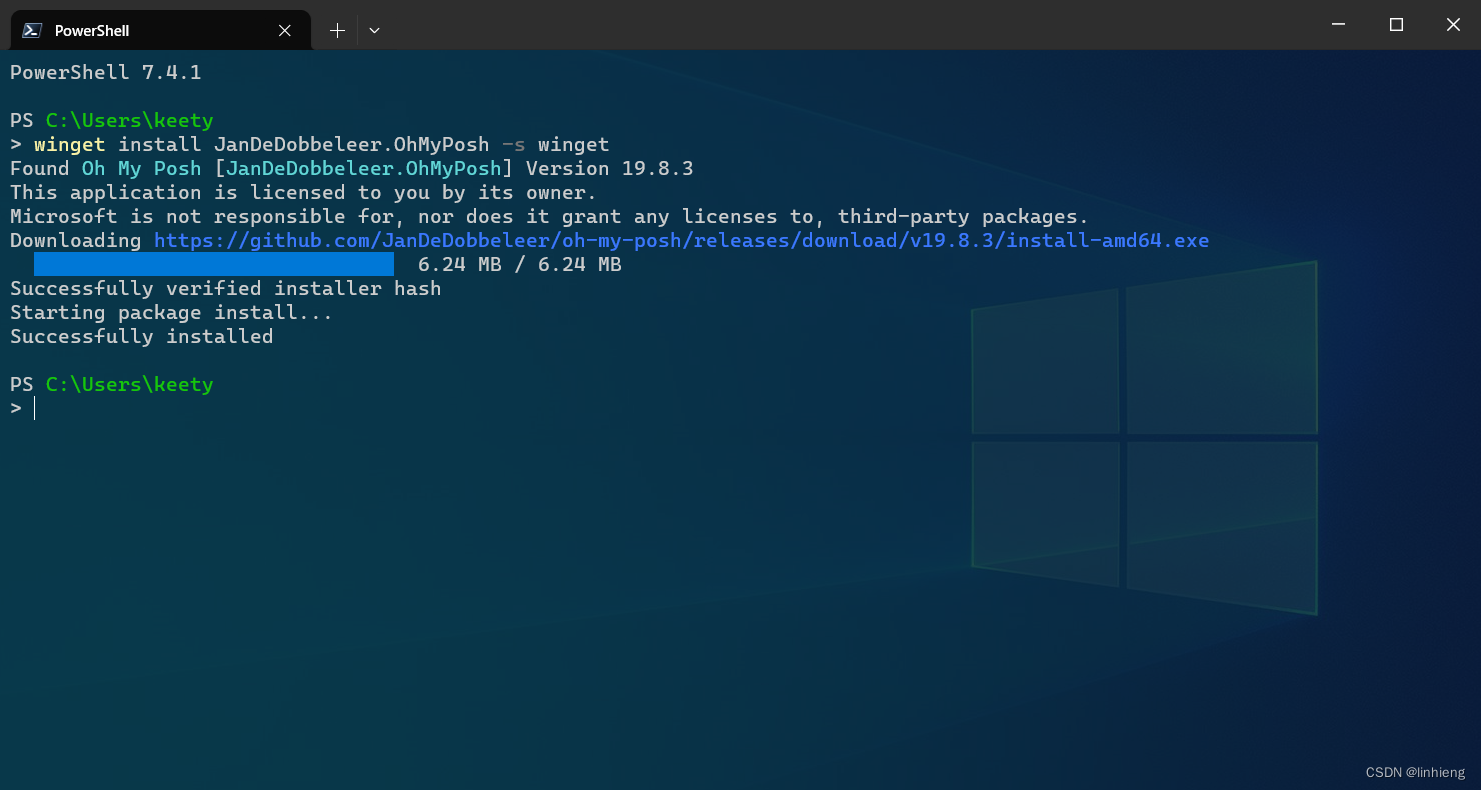Screen dimensions: 1481x790
Task: Click 'Successfully installed' line
Action: point(142,336)
